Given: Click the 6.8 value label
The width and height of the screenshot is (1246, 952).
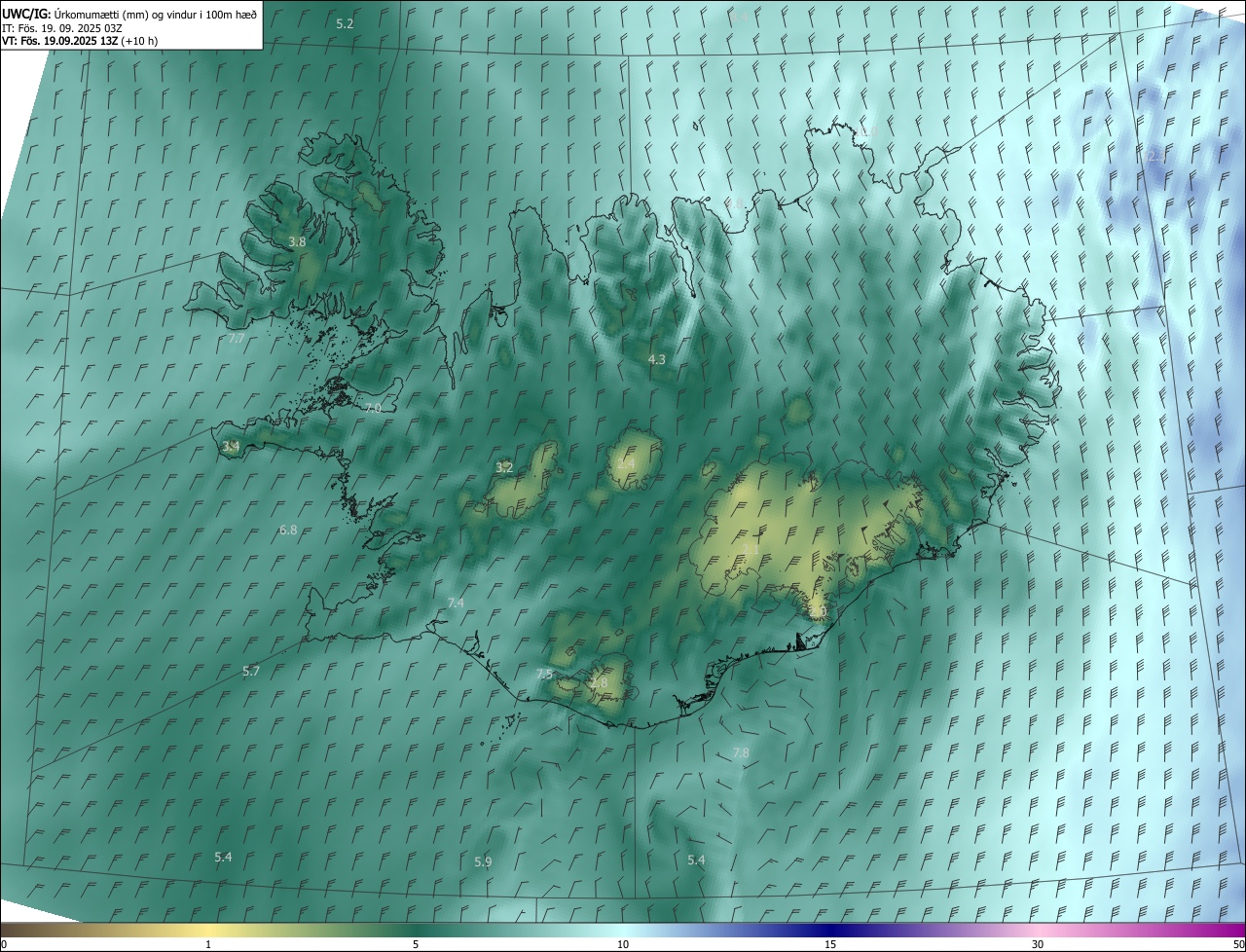Looking at the screenshot, I should tap(288, 531).
